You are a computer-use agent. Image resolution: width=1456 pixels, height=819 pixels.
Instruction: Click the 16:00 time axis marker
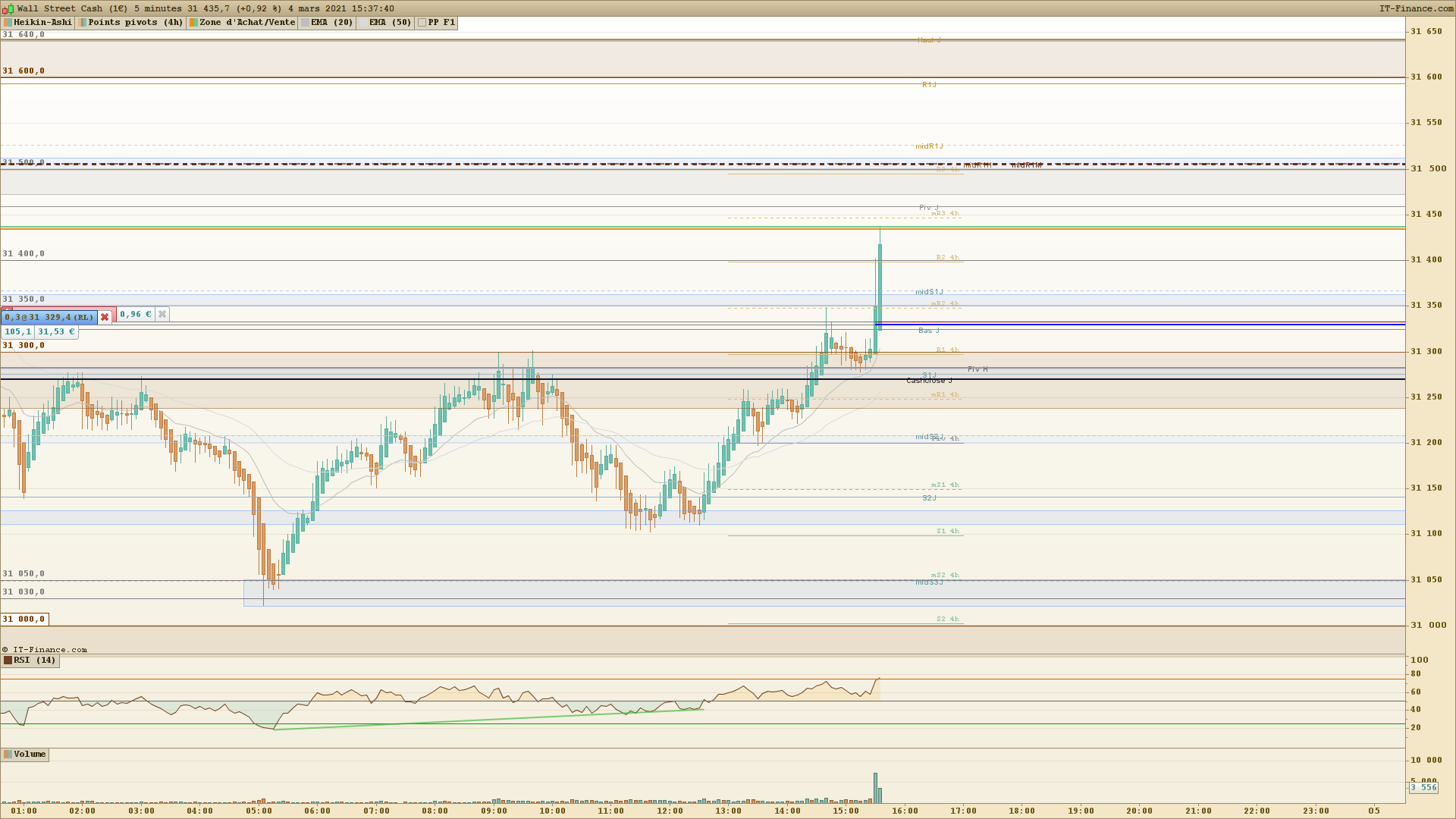905,811
